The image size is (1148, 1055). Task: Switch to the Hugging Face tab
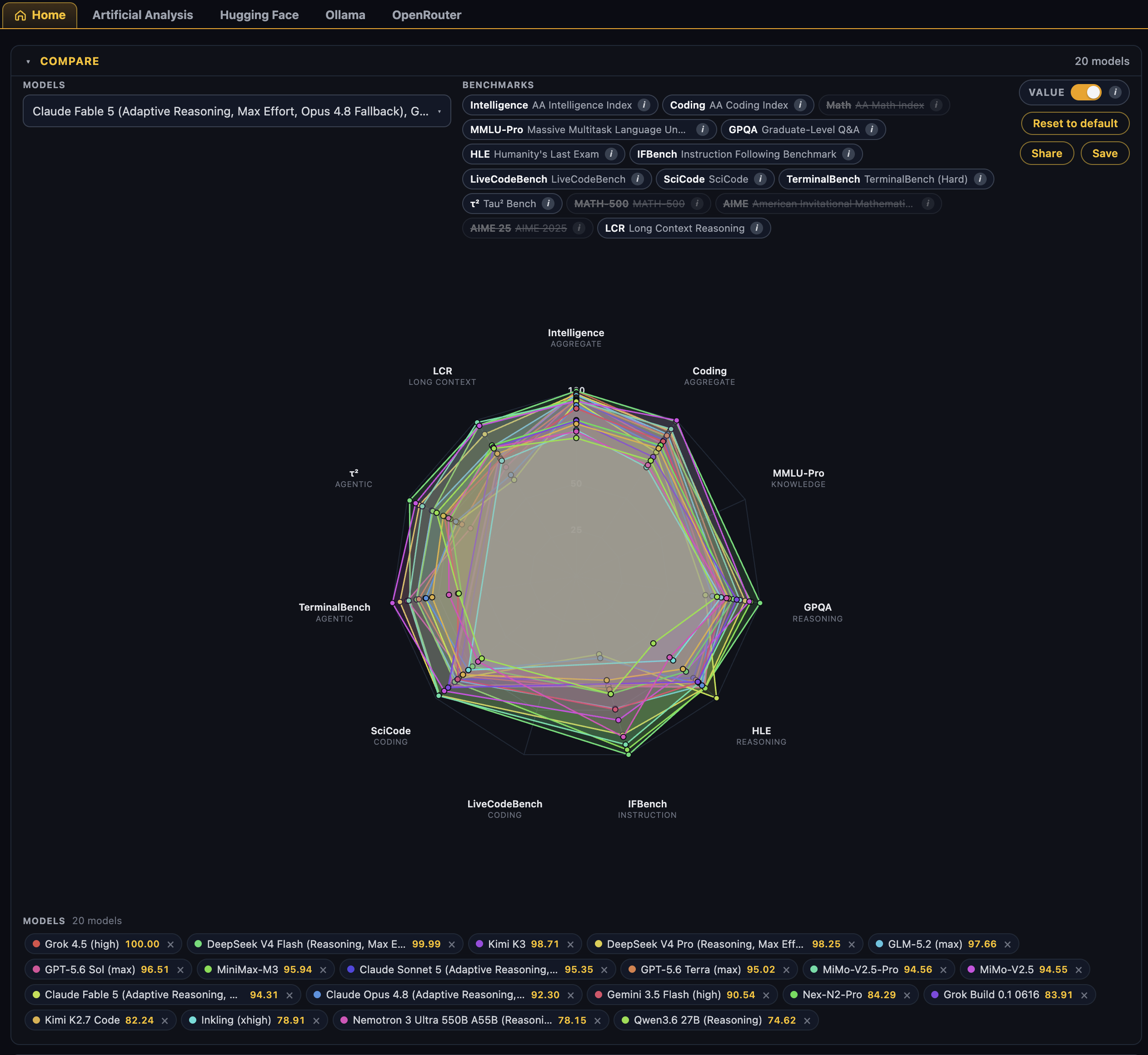260,15
